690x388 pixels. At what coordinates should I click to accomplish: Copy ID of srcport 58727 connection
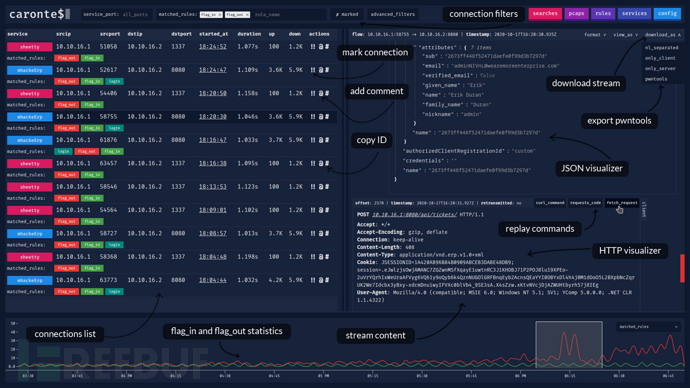(327, 234)
